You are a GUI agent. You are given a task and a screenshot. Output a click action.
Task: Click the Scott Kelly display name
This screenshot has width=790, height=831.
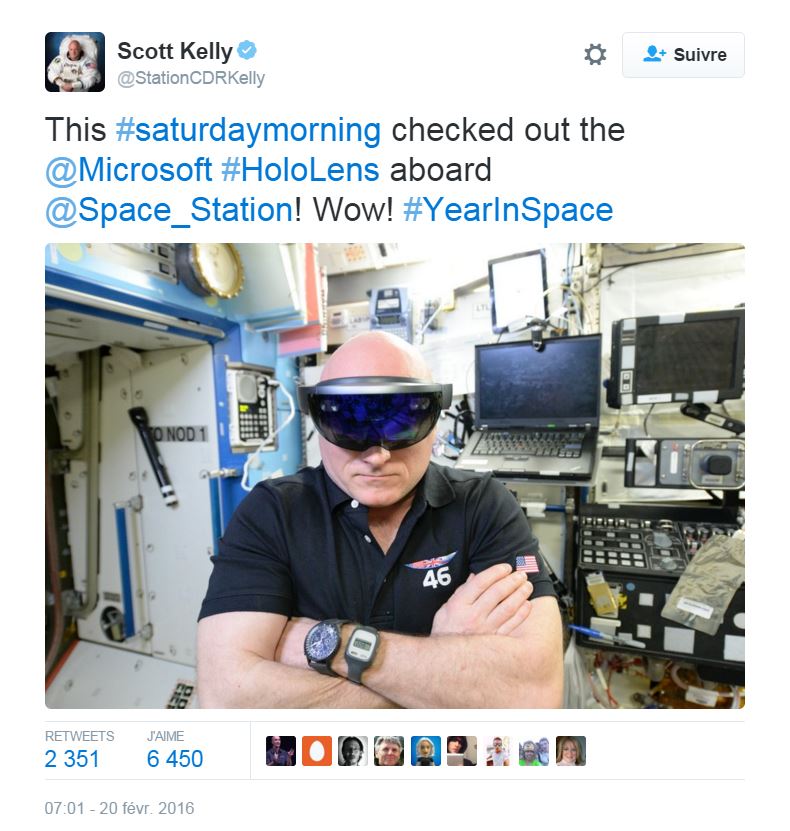[175, 51]
